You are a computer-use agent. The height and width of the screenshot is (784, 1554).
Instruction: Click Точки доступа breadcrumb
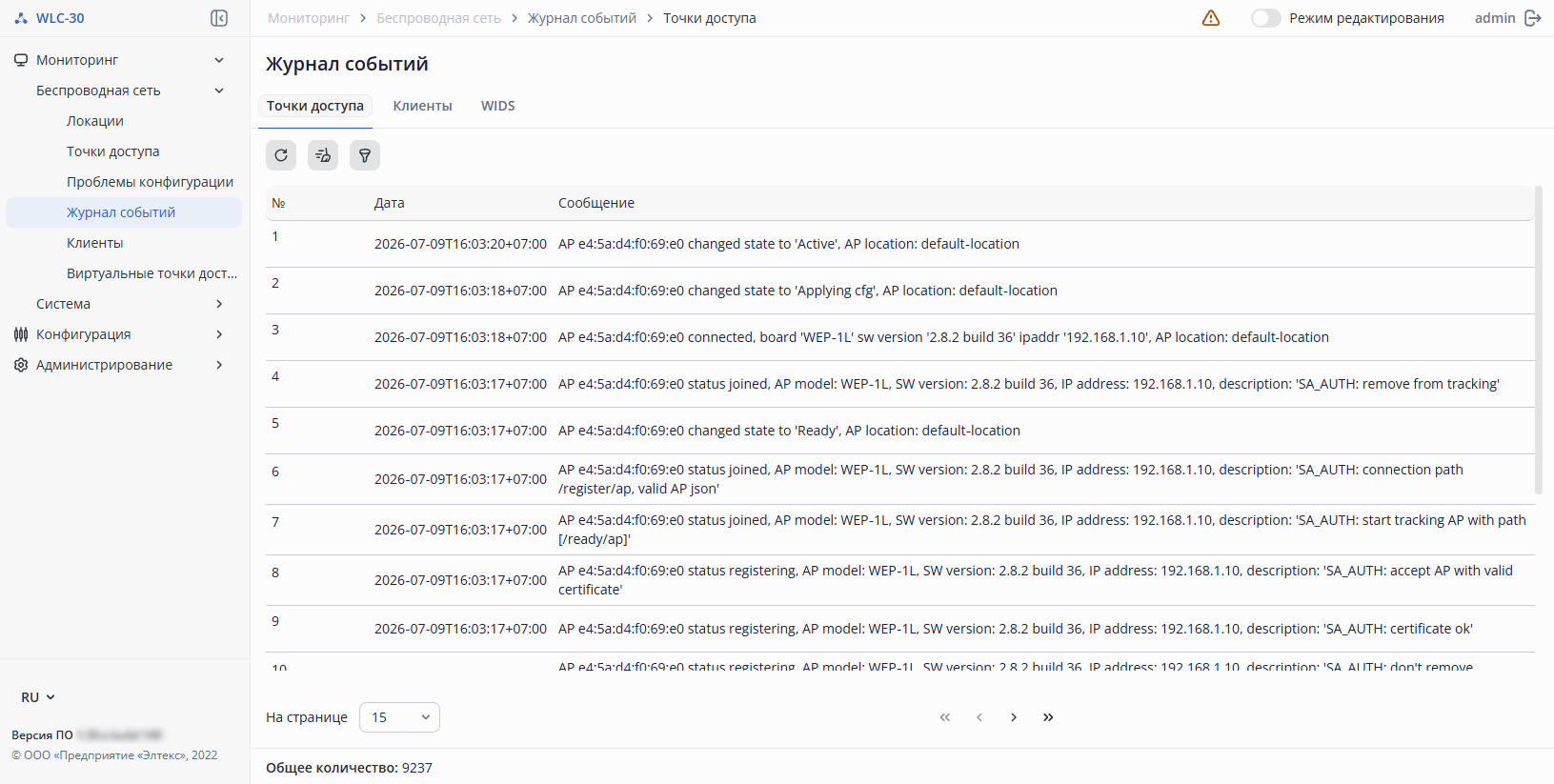pyautogui.click(x=710, y=18)
